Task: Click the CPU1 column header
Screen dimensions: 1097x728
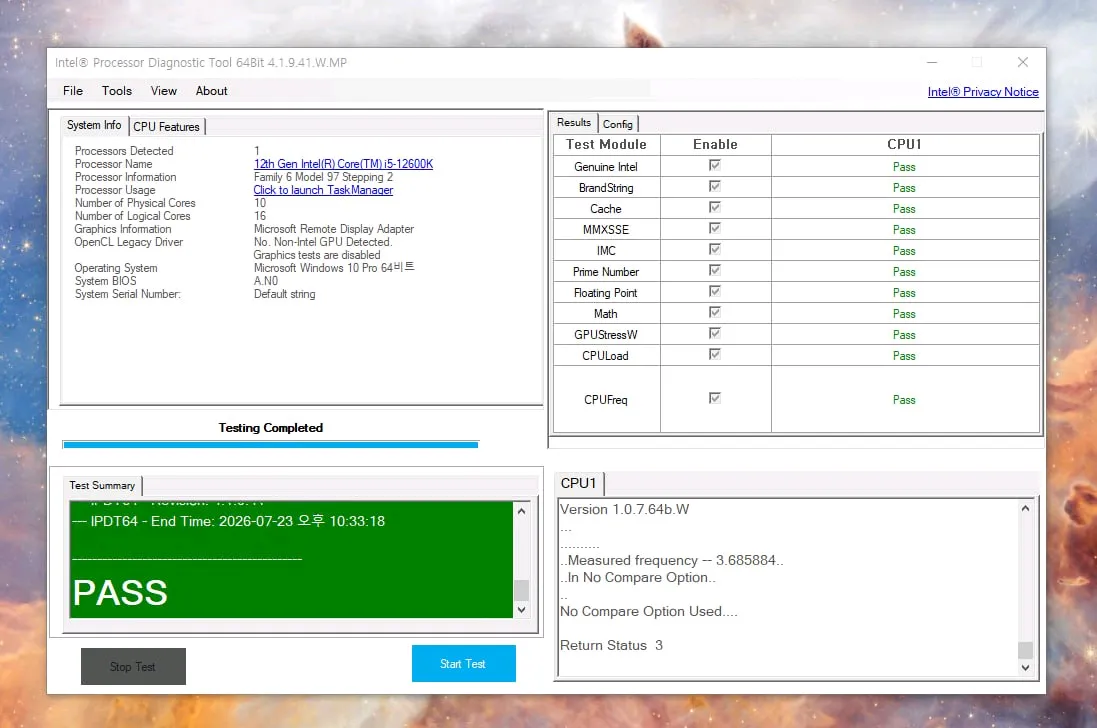Action: pyautogui.click(x=905, y=145)
